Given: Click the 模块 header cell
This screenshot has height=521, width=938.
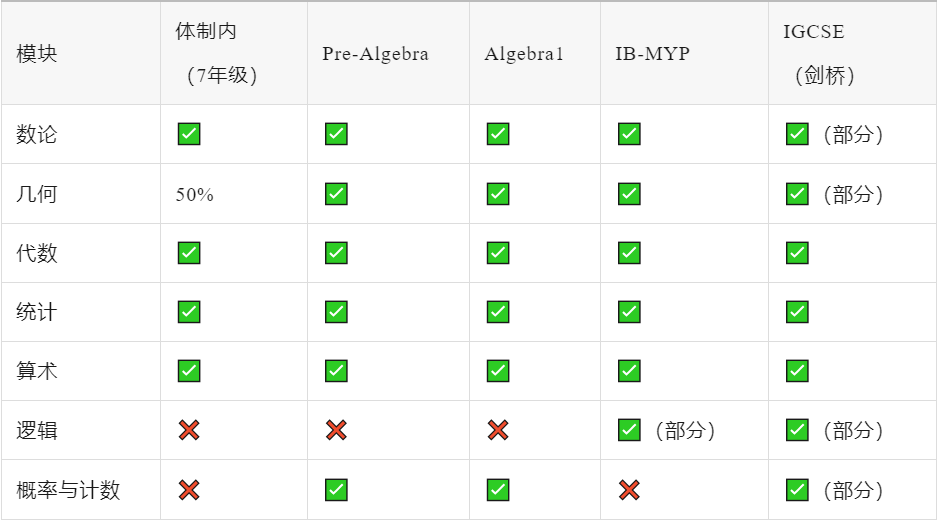Looking at the screenshot, I should [37, 54].
